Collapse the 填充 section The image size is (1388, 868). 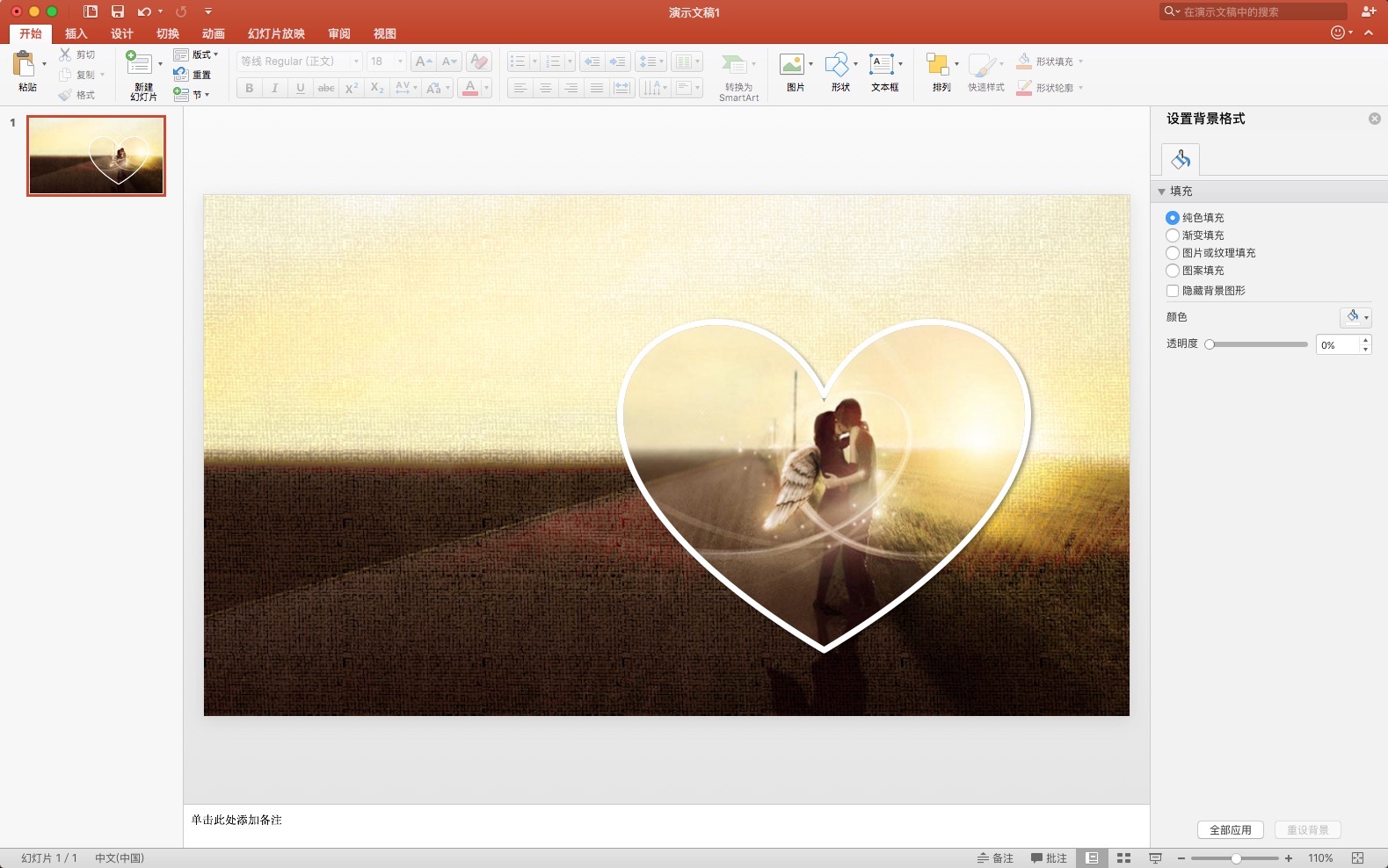(1162, 192)
